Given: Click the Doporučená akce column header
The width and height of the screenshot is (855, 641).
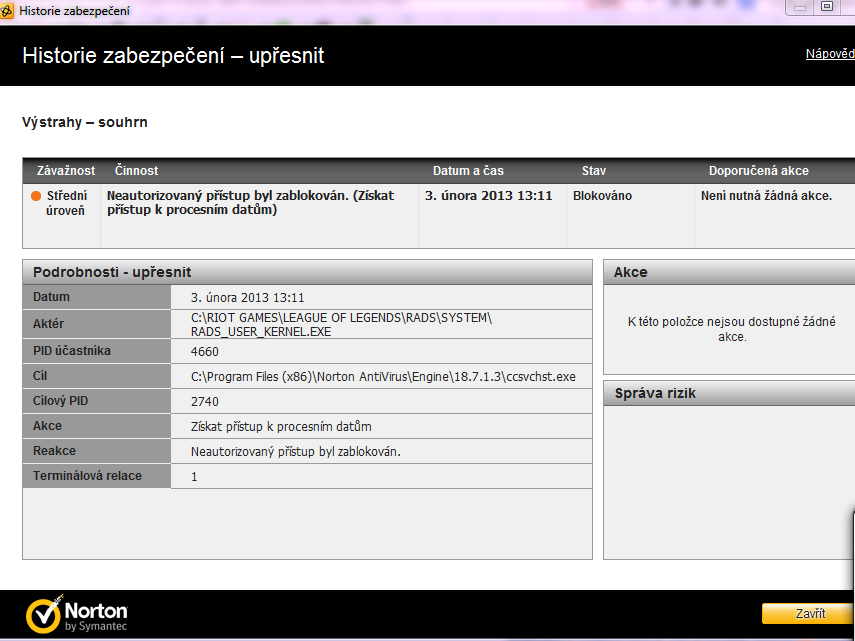Looking at the screenshot, I should 758,171.
